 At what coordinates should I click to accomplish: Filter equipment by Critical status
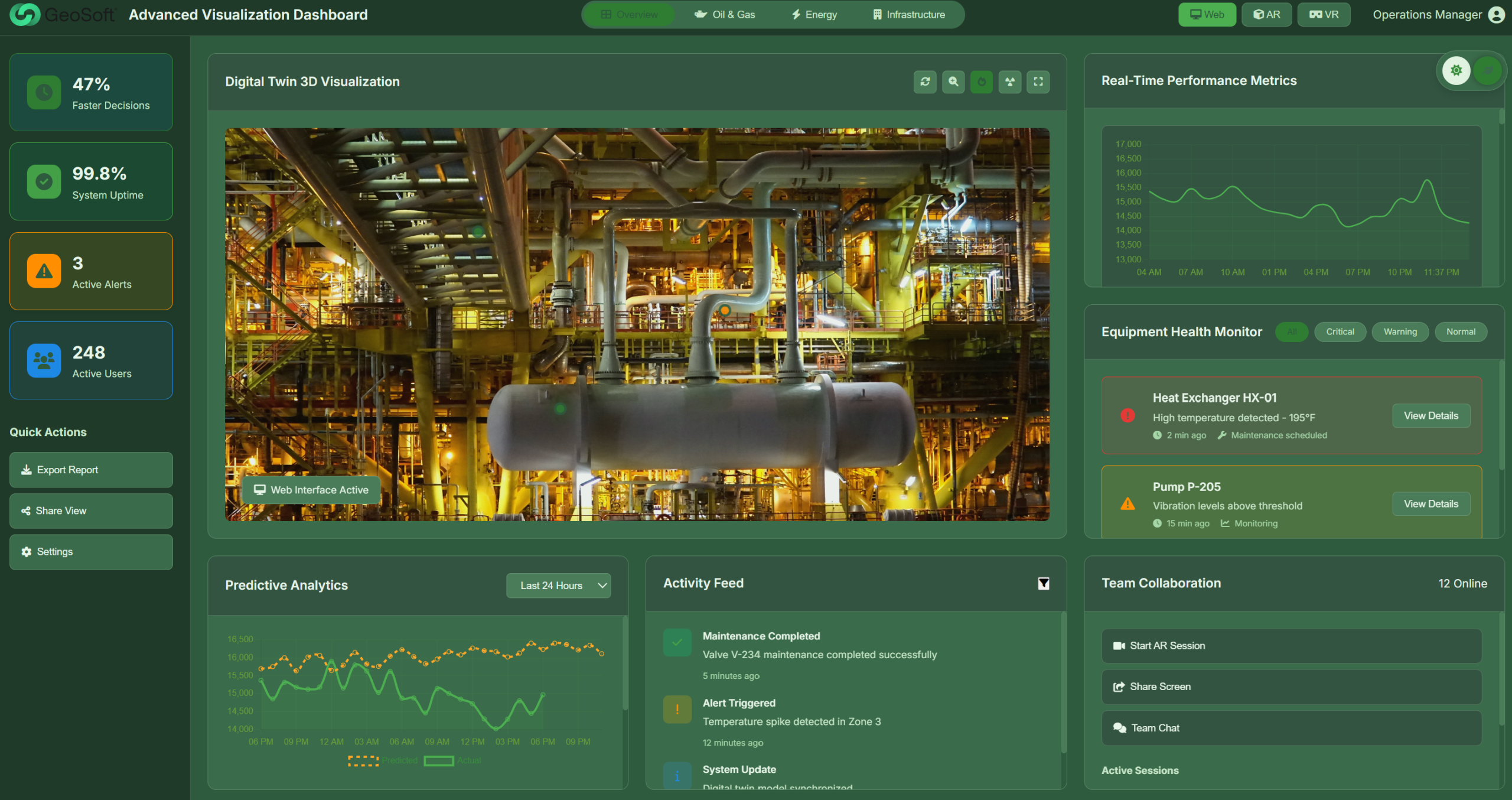tap(1340, 332)
